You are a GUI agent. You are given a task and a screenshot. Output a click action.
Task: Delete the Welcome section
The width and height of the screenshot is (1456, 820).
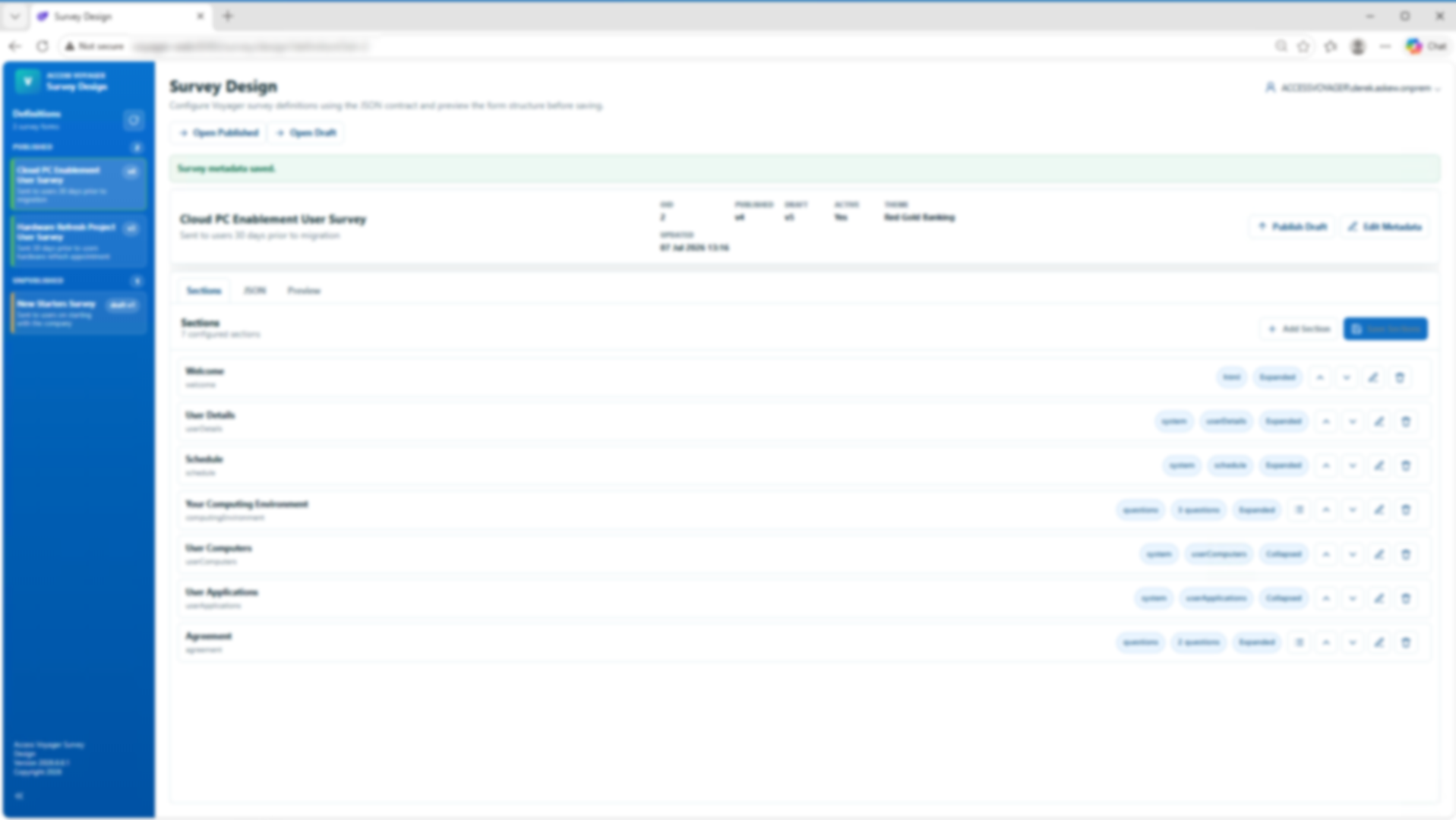coord(1400,377)
